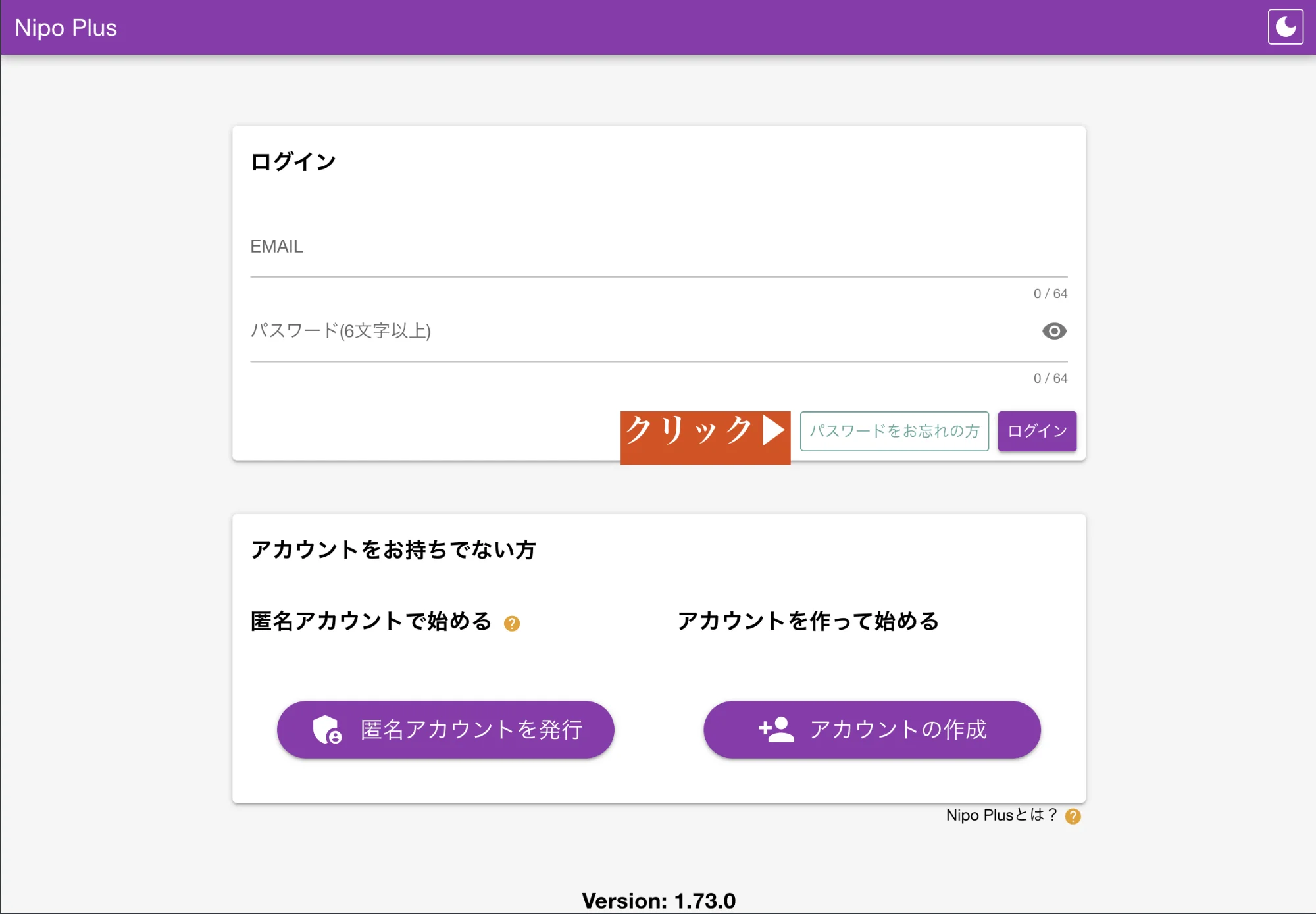The height and width of the screenshot is (914, 1316).
Task: Click the password field's 0 / 64 counter
Action: pos(1050,378)
